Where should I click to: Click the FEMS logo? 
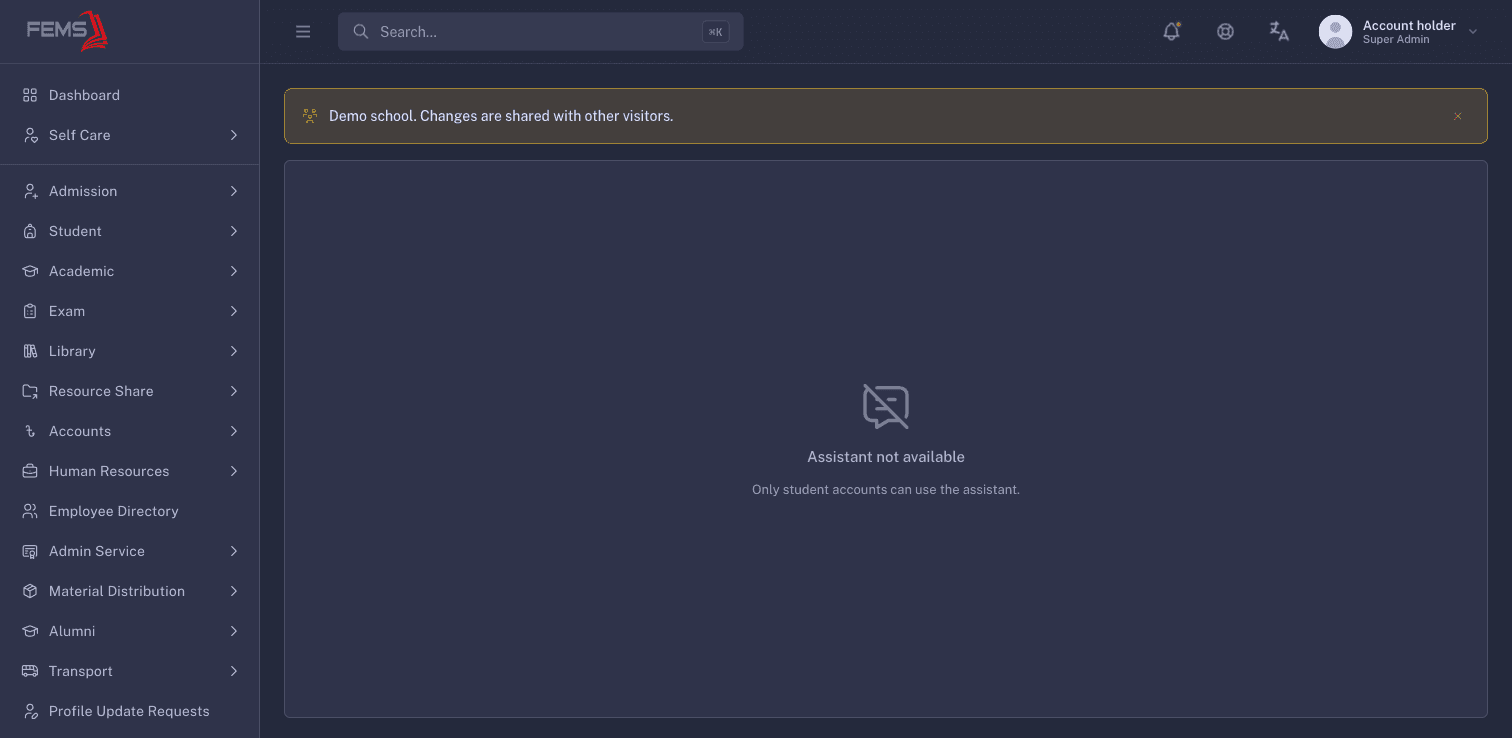click(x=67, y=30)
